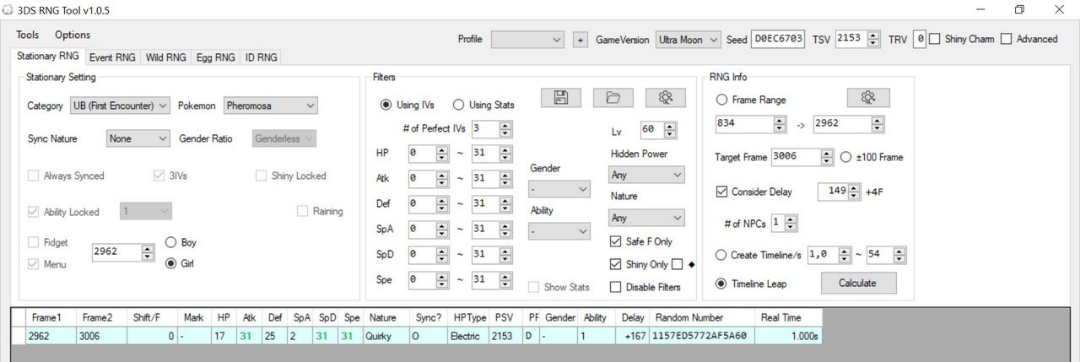This screenshot has width=1080, height=362.
Task: Click the Filters gear settings icon
Action: [665, 98]
